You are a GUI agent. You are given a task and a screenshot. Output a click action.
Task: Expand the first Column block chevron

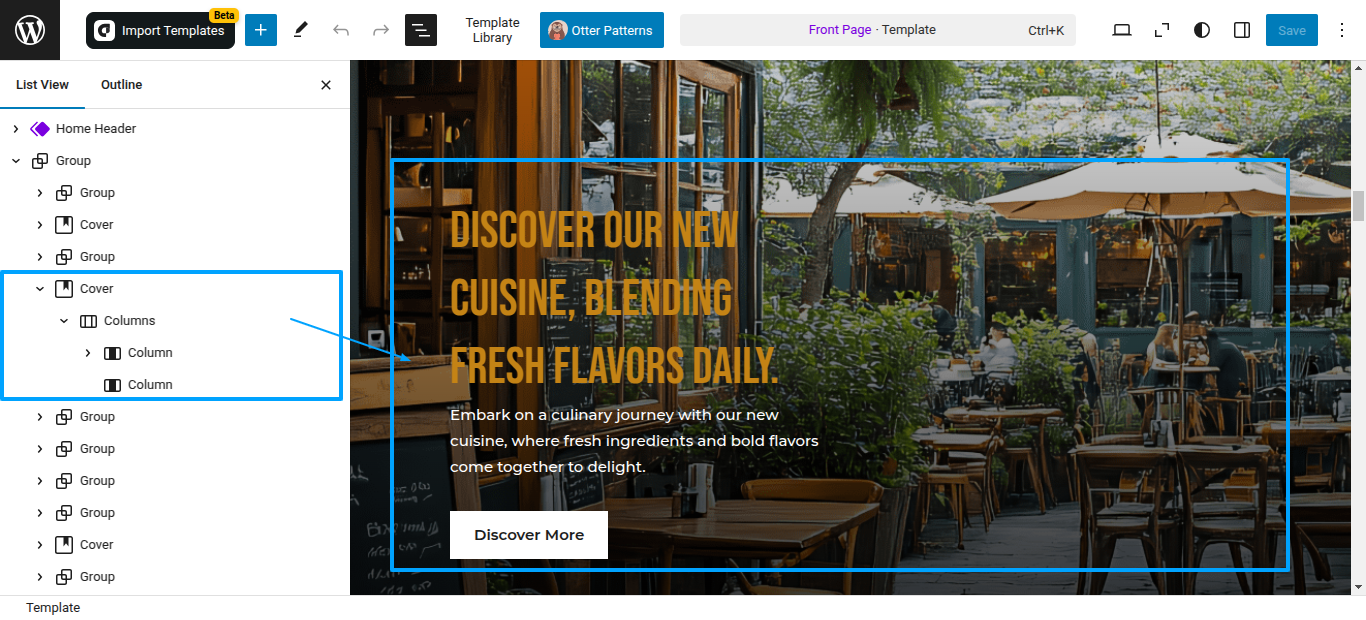pyautogui.click(x=88, y=353)
